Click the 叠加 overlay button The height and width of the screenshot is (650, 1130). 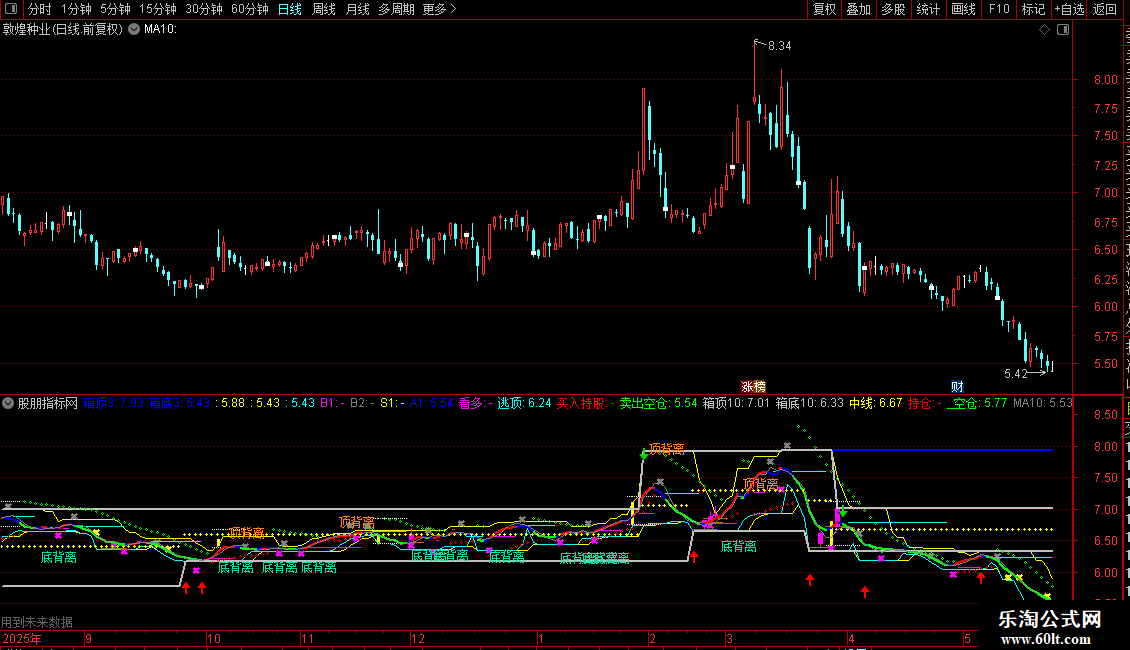tap(858, 9)
